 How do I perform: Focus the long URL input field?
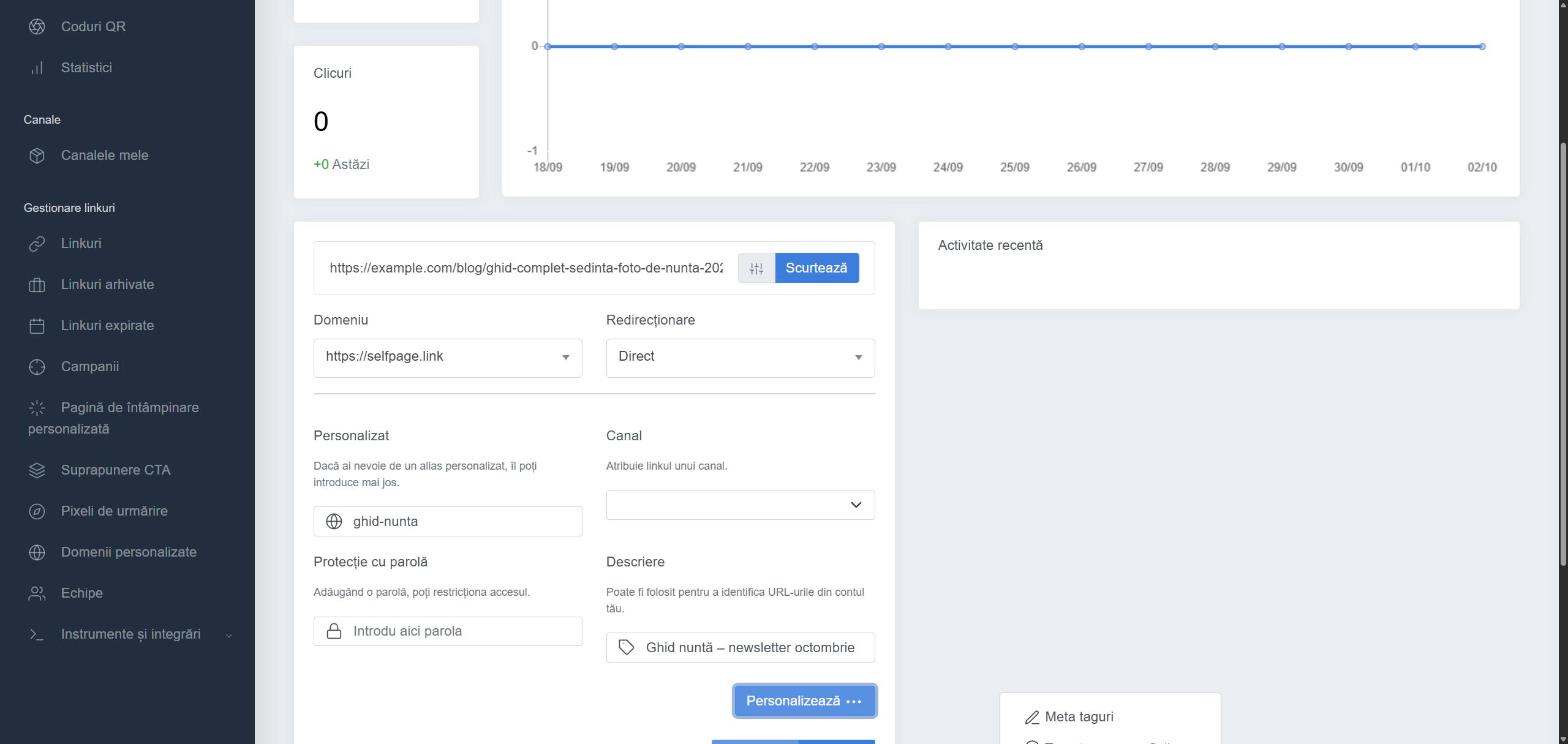tap(526, 268)
